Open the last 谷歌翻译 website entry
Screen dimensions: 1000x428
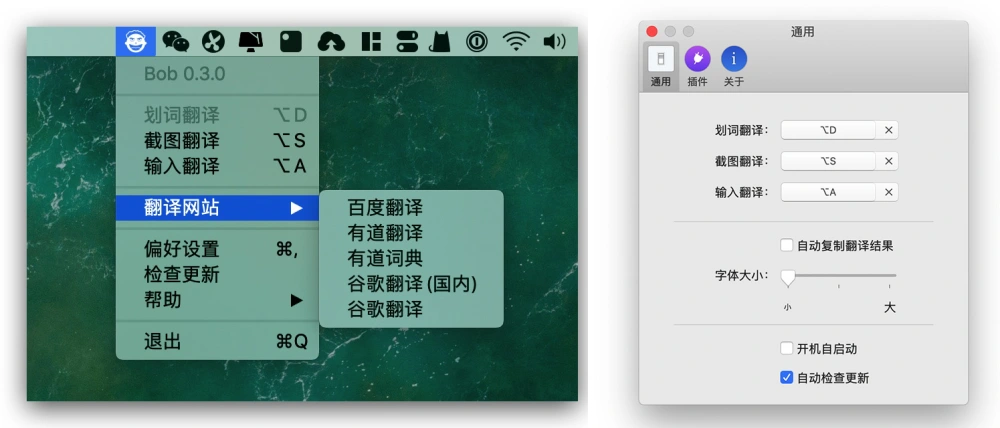pyautogui.click(x=411, y=309)
